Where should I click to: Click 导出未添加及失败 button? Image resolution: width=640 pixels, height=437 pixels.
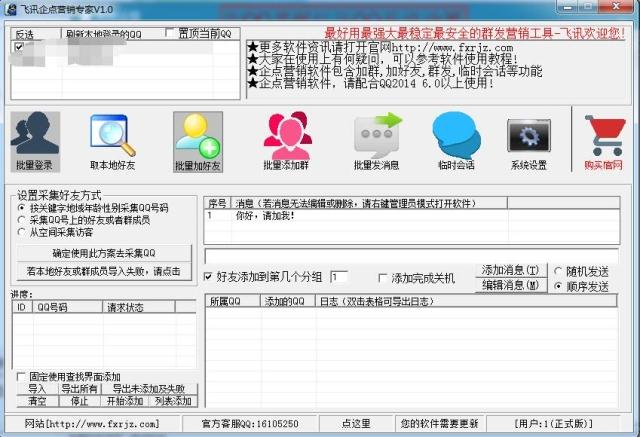[149, 389]
